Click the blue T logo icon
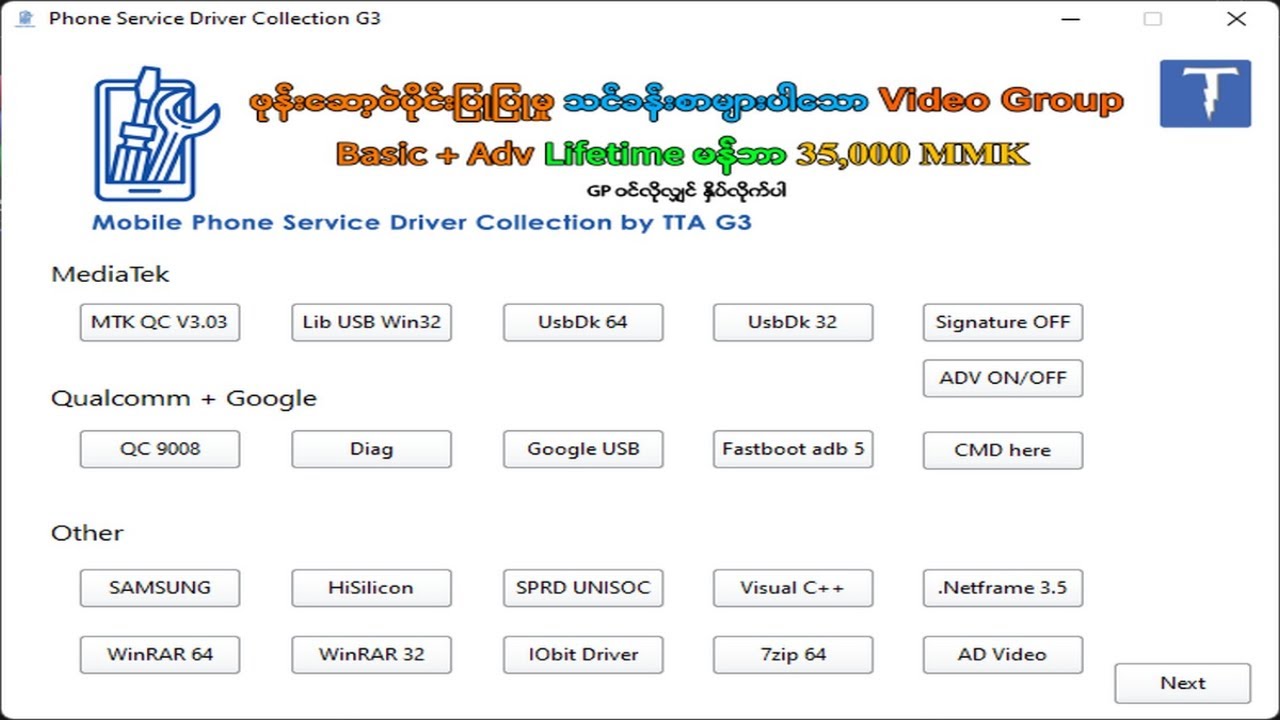The image size is (1280, 720). pyautogui.click(x=1205, y=93)
